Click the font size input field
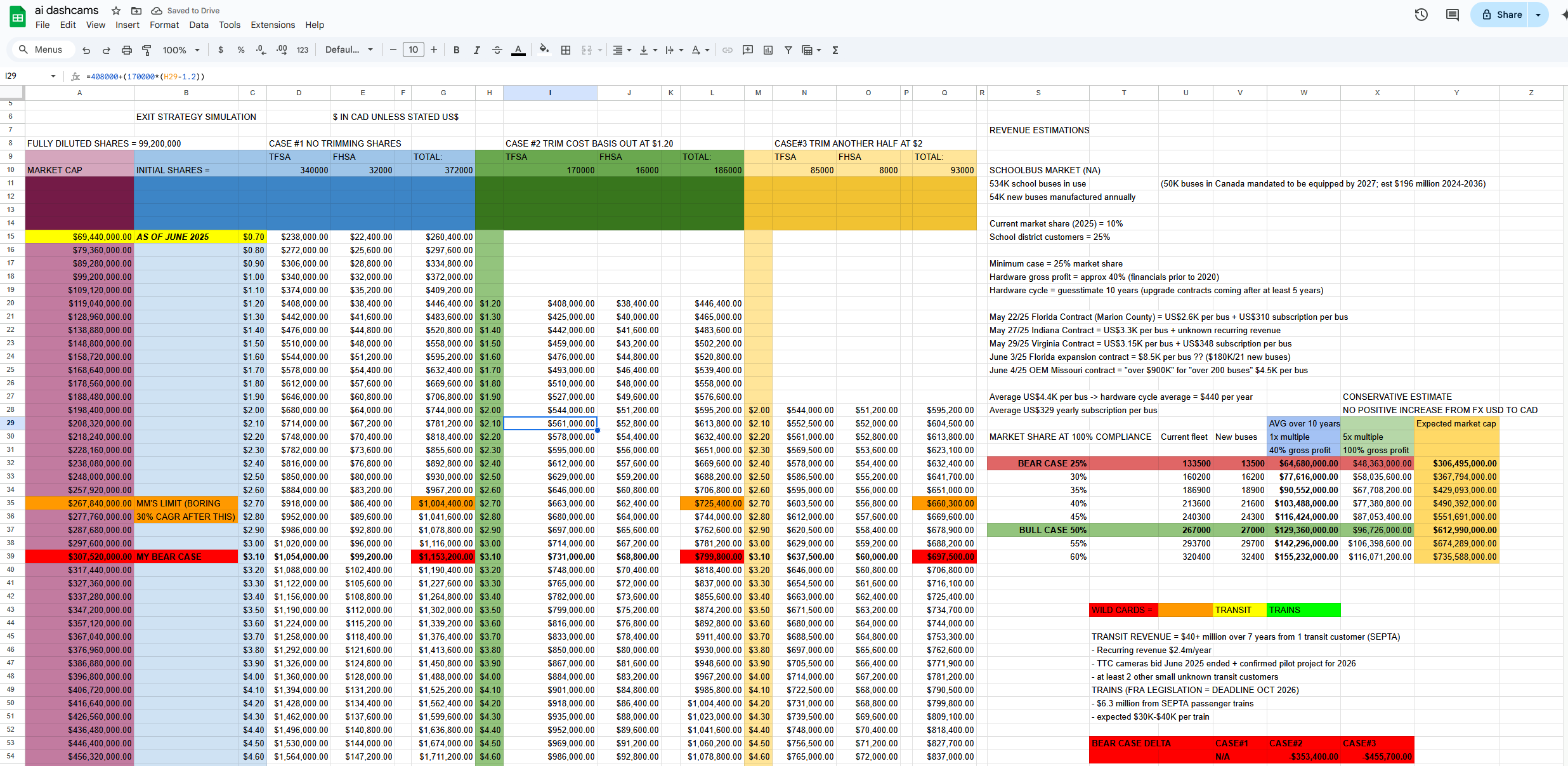The width and height of the screenshot is (1568, 766). coord(413,50)
